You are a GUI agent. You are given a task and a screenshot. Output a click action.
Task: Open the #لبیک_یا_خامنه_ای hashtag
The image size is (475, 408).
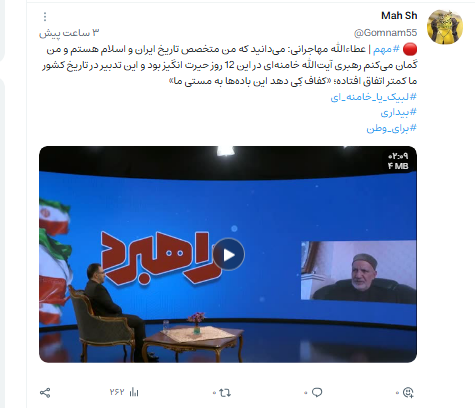click(x=373, y=97)
